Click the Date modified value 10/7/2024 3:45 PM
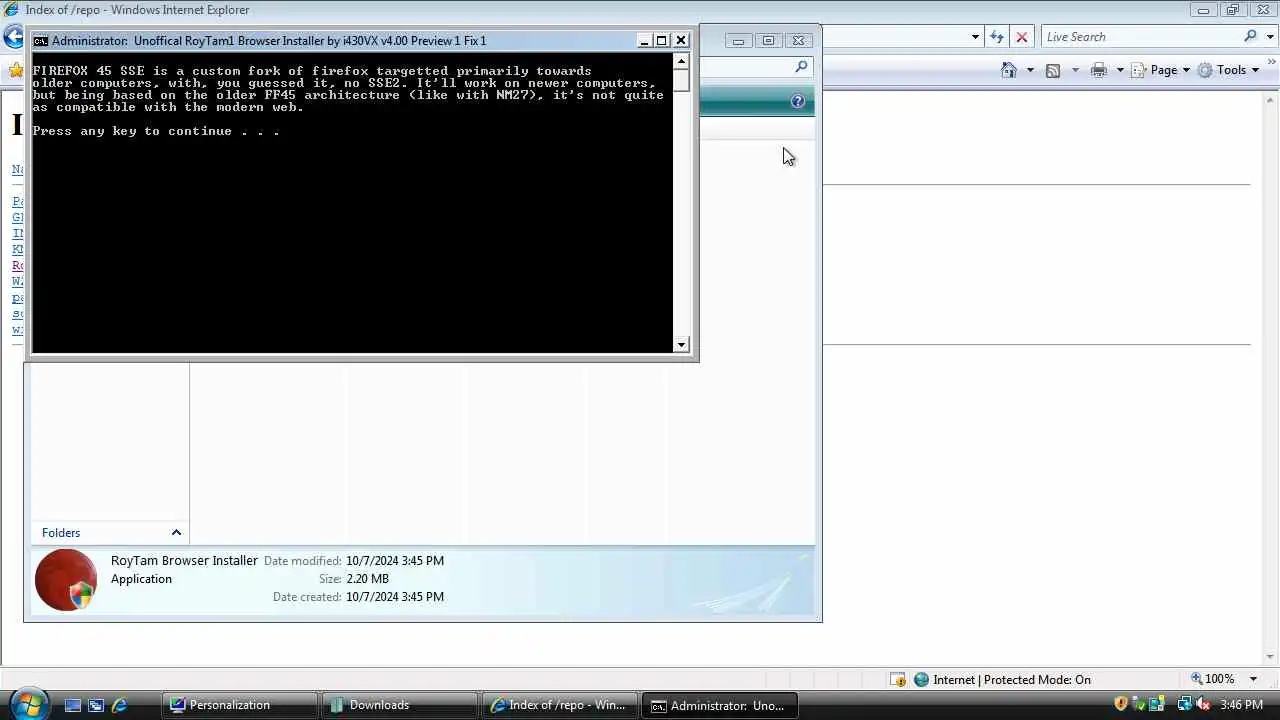The image size is (1280, 720). click(395, 561)
